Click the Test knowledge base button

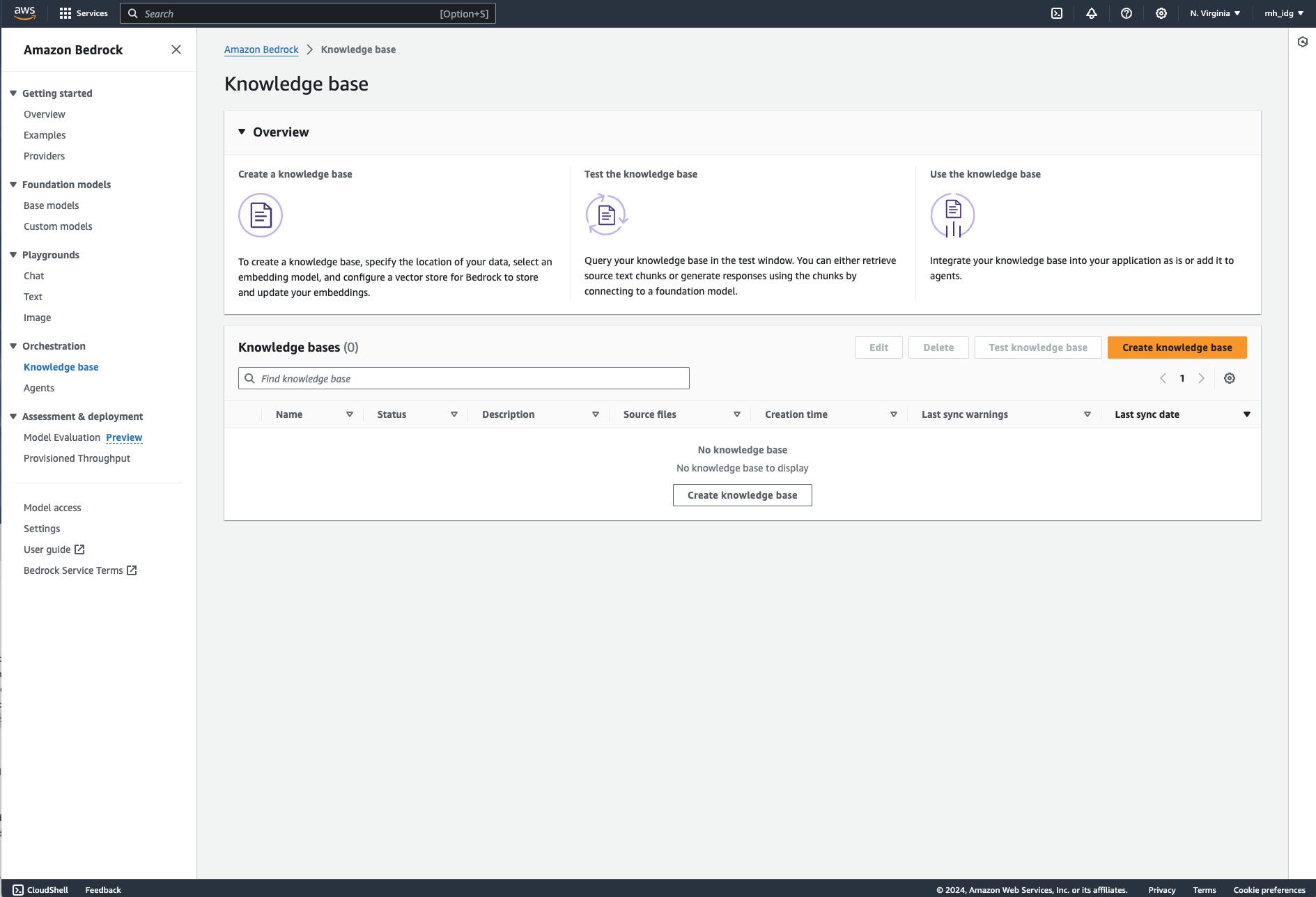click(x=1038, y=348)
